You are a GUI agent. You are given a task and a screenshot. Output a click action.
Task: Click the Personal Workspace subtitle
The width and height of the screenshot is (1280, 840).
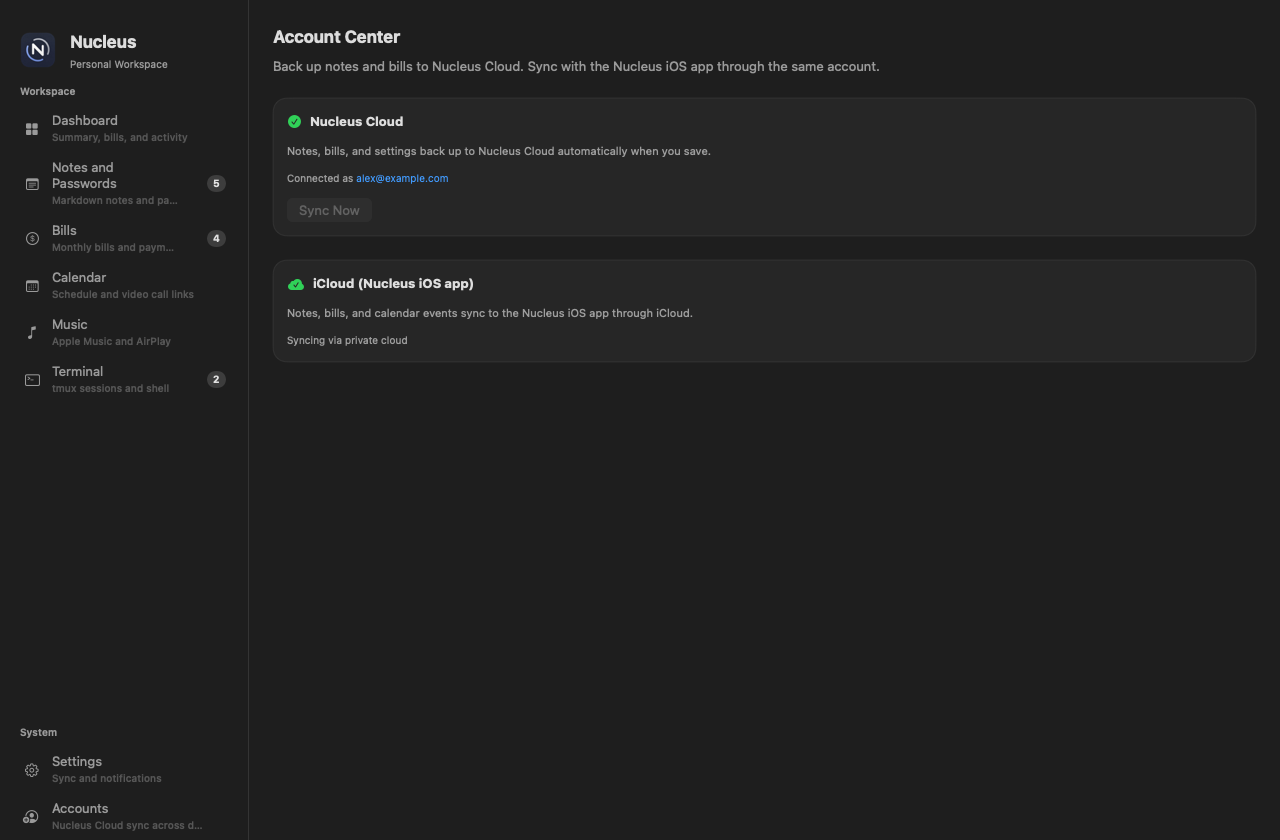click(x=119, y=64)
